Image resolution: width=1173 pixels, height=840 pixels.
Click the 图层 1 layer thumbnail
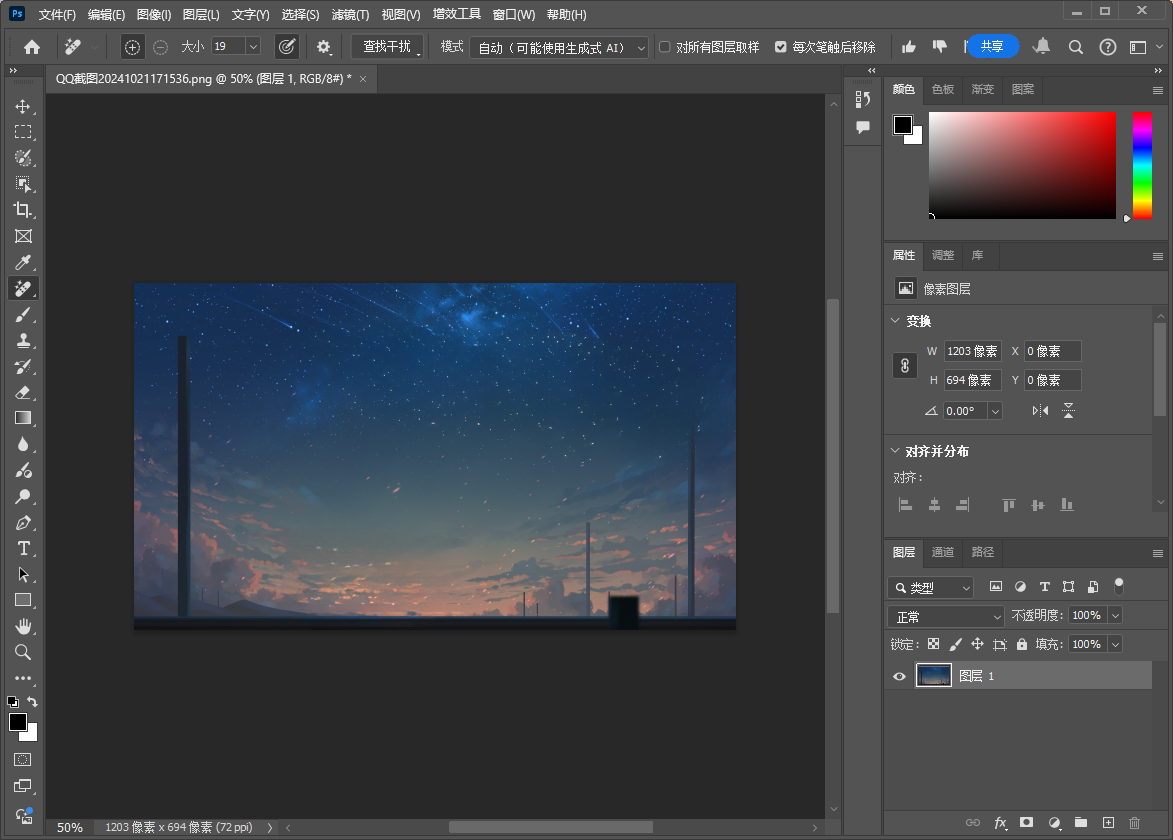[x=934, y=675]
